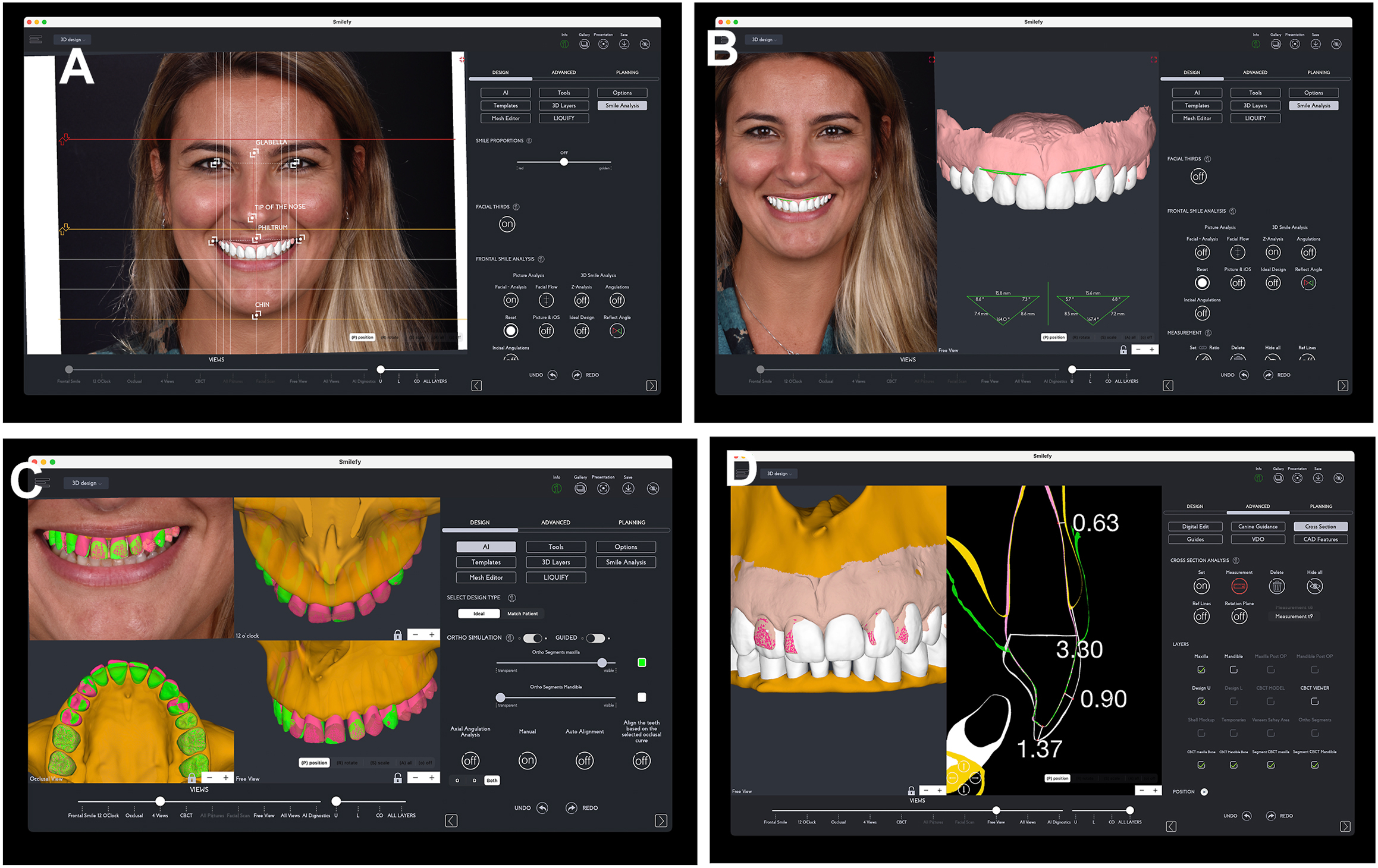Click the Facial Flow icon in panel A
The height and width of the screenshot is (868, 1378).
(x=546, y=300)
